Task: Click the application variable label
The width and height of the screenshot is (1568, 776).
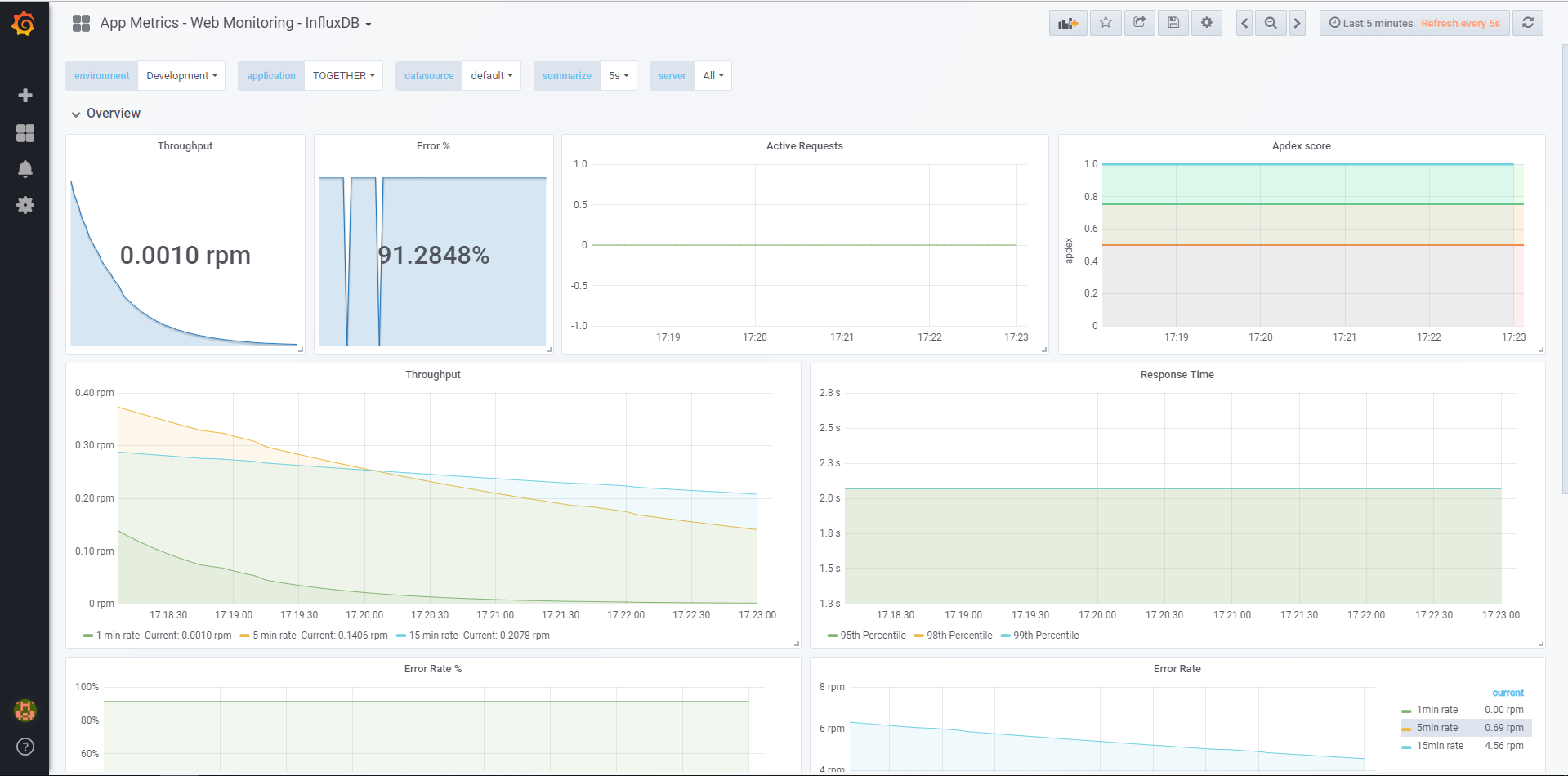Action: click(x=271, y=76)
